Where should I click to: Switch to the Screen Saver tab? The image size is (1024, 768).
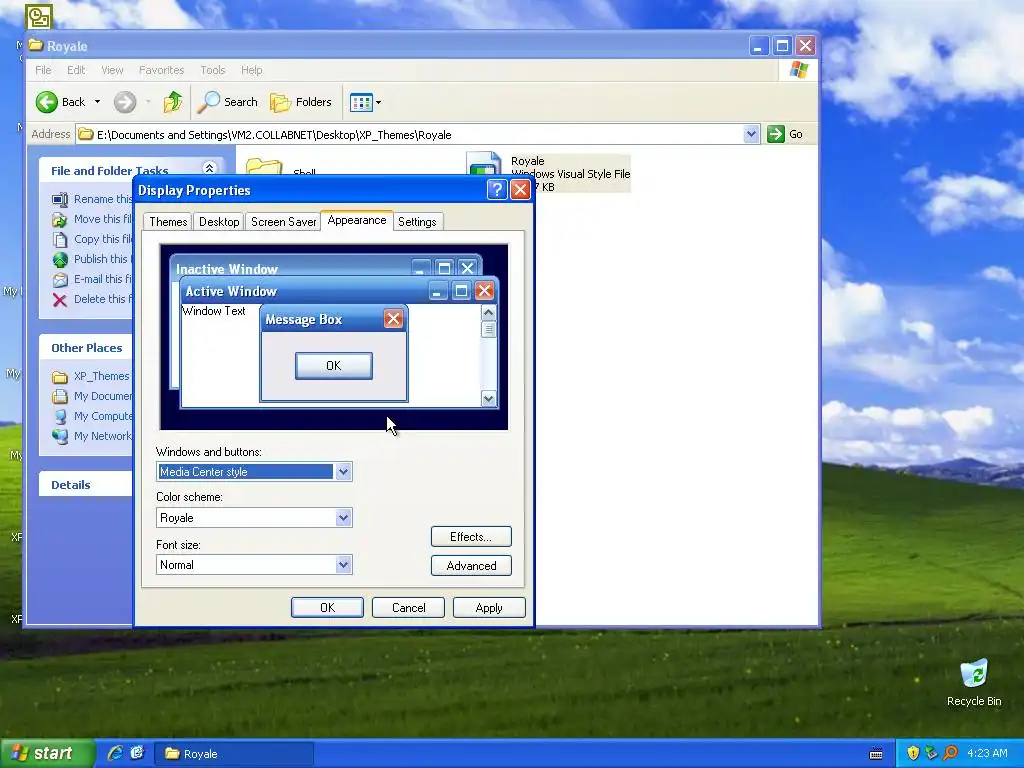click(283, 221)
